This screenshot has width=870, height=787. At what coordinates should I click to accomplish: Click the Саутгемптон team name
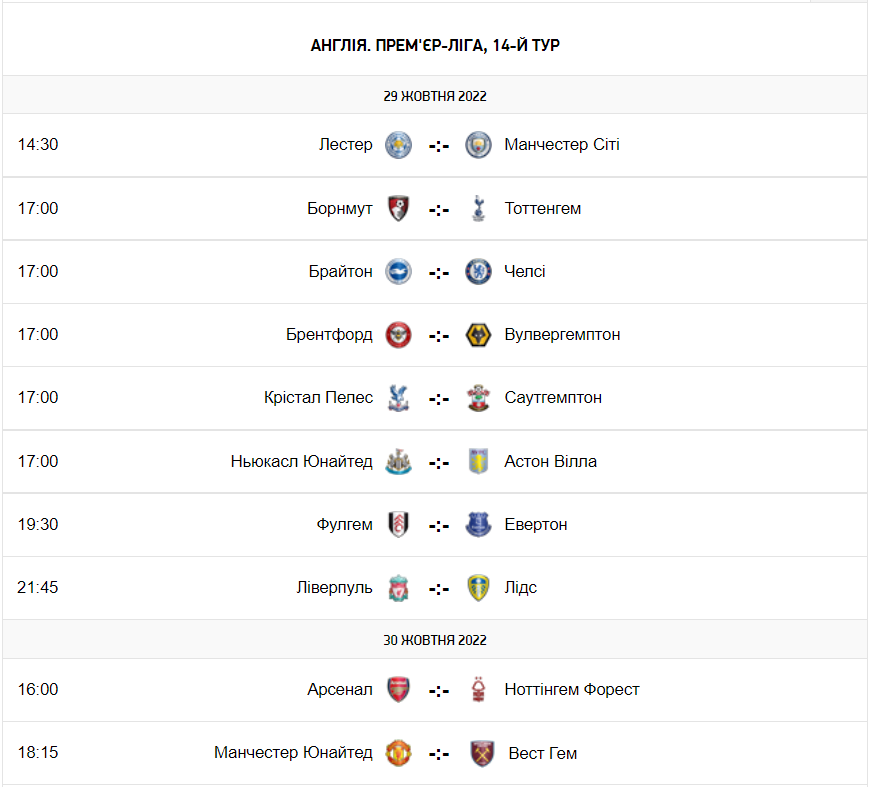(553, 397)
